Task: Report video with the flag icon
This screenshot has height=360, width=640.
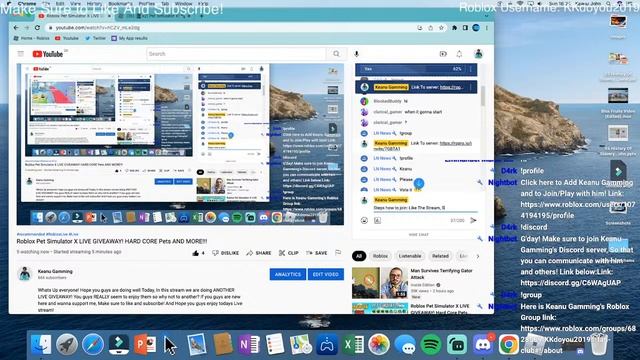Action: pos(338,253)
